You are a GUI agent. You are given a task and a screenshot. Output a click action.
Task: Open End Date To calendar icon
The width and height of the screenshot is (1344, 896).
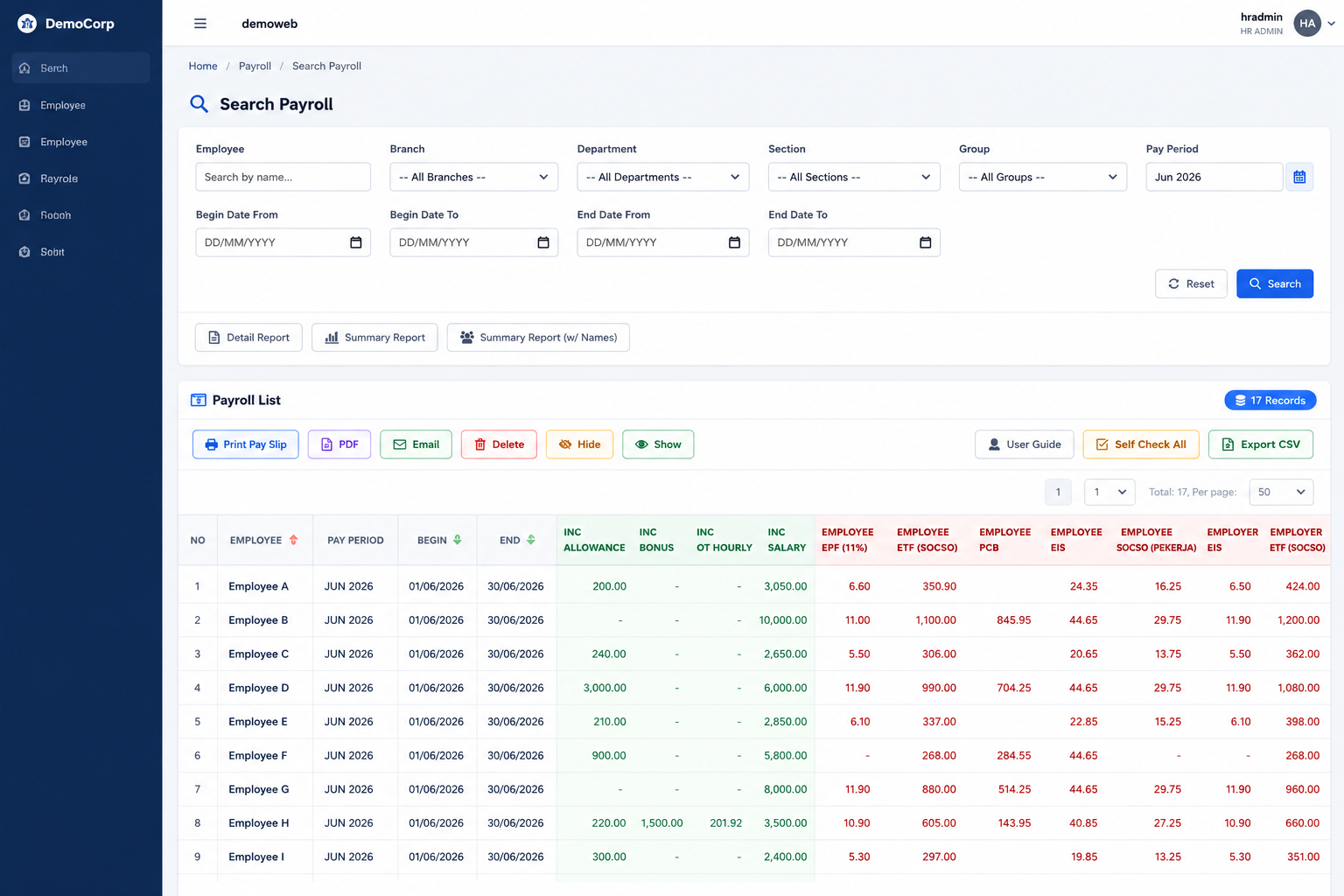(x=926, y=242)
